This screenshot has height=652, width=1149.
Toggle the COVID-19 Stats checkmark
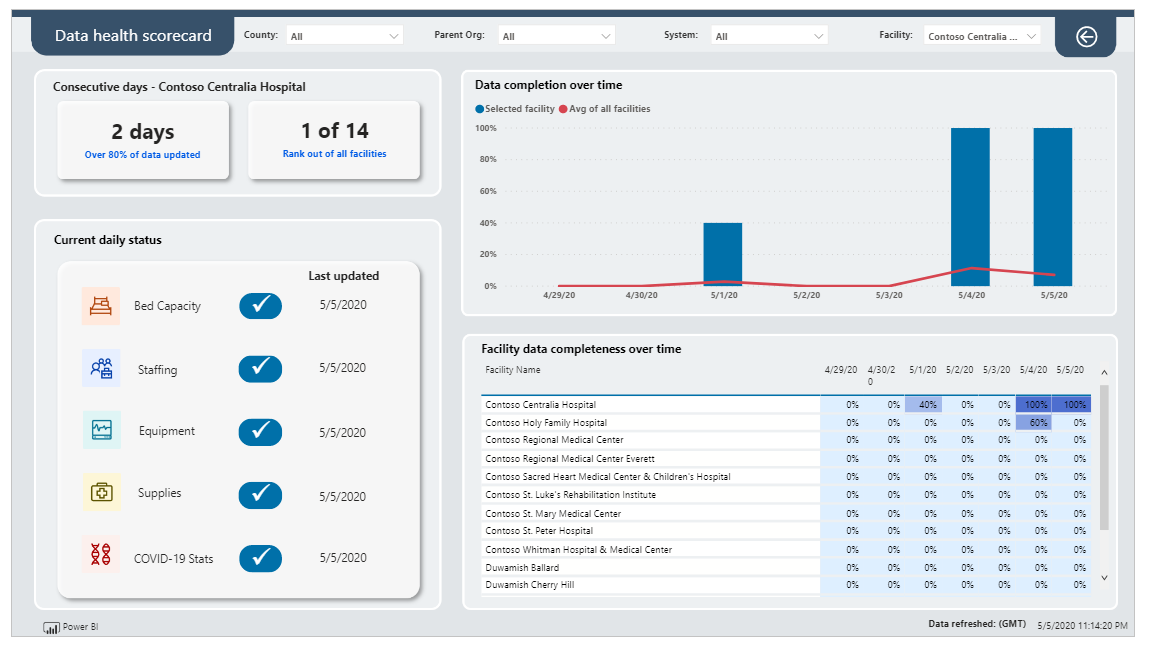tap(260, 558)
